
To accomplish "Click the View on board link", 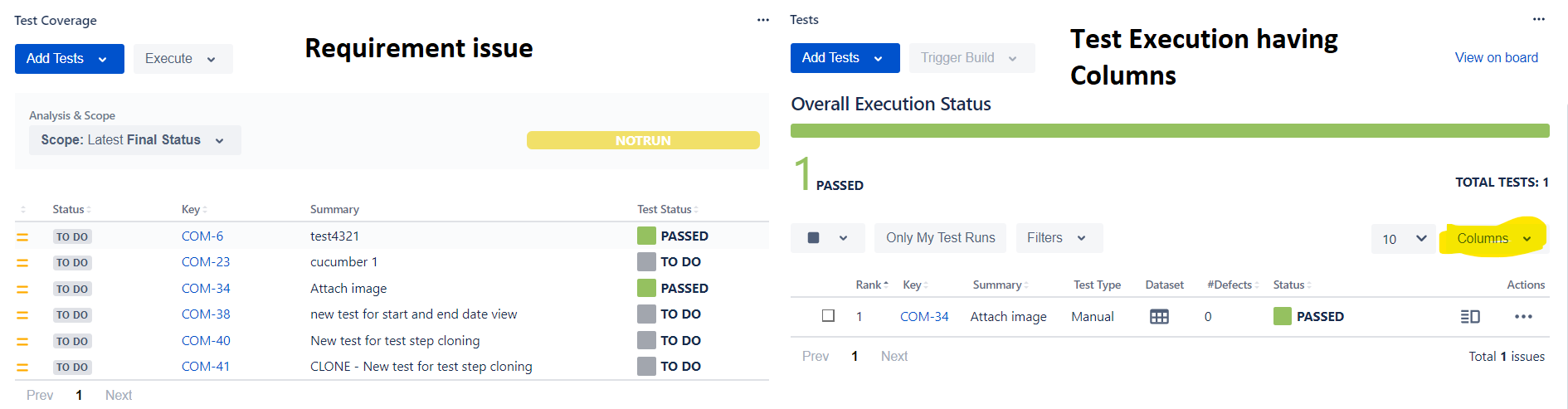I will click(1496, 57).
